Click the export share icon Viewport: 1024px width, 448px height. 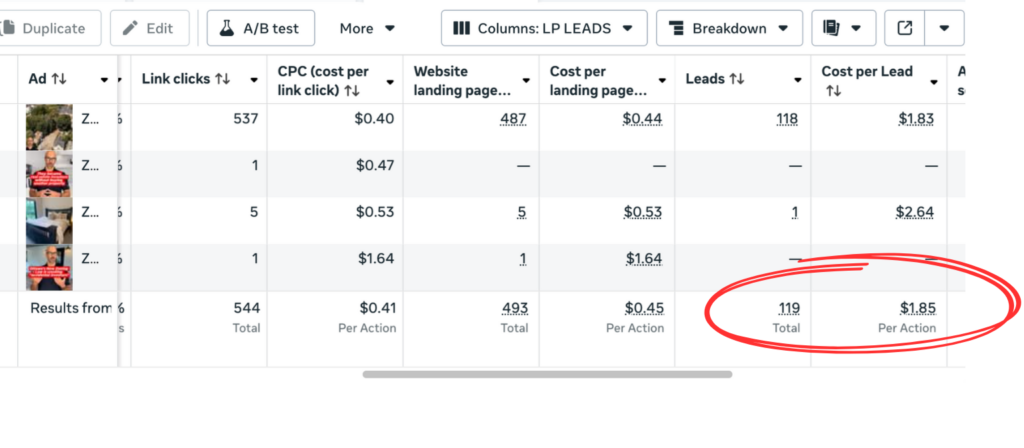905,28
